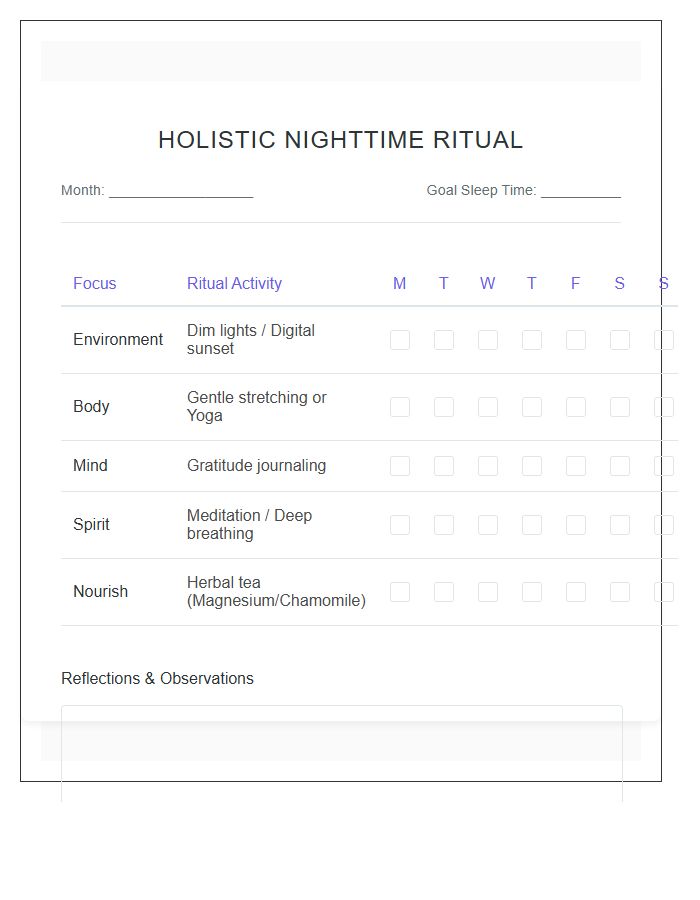Viewport: 700px width, 900px height.
Task: Mark Monday for Gratitude journaling
Action: point(400,466)
